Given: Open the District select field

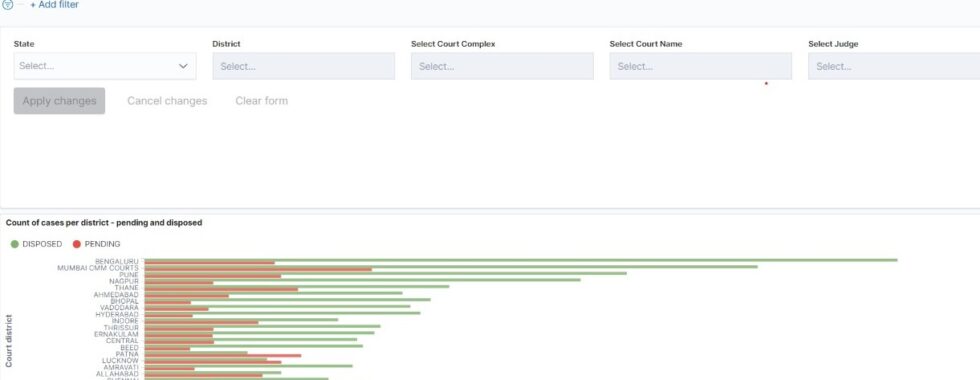Looking at the screenshot, I should click(304, 66).
